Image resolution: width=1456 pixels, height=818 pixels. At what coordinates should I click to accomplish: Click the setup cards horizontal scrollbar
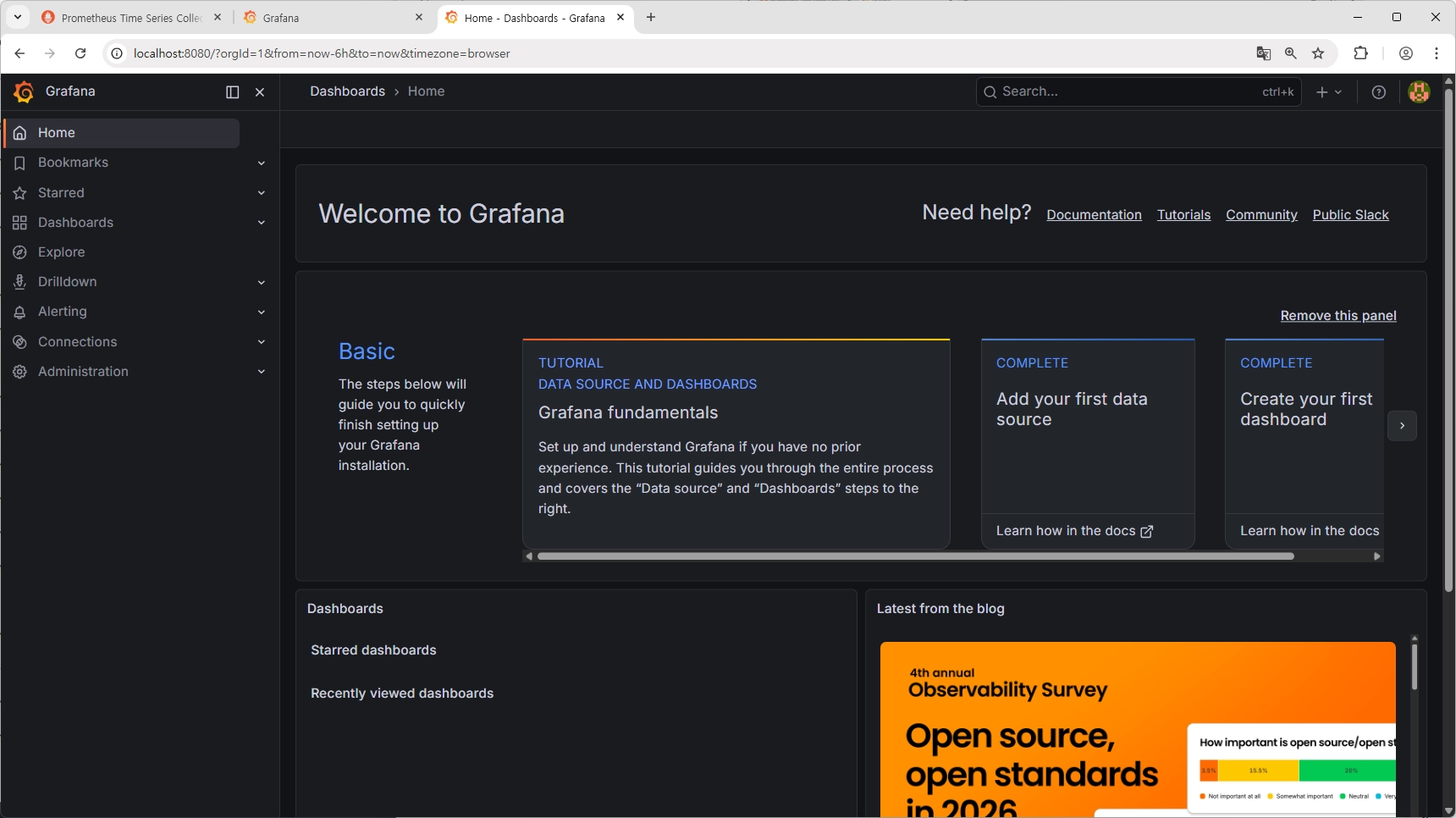click(915, 556)
